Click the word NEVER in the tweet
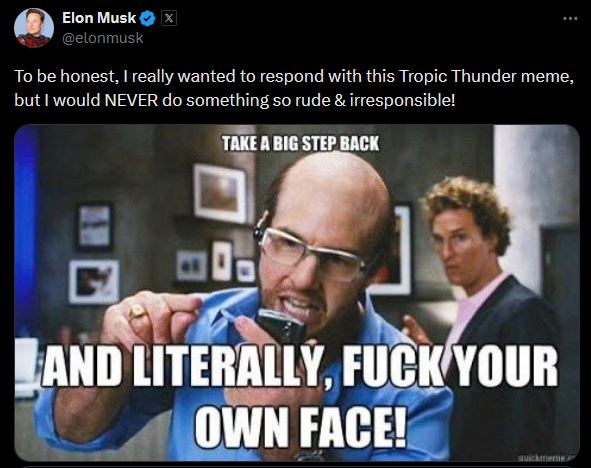Viewport: 591px width, 468px height. click(x=131, y=100)
